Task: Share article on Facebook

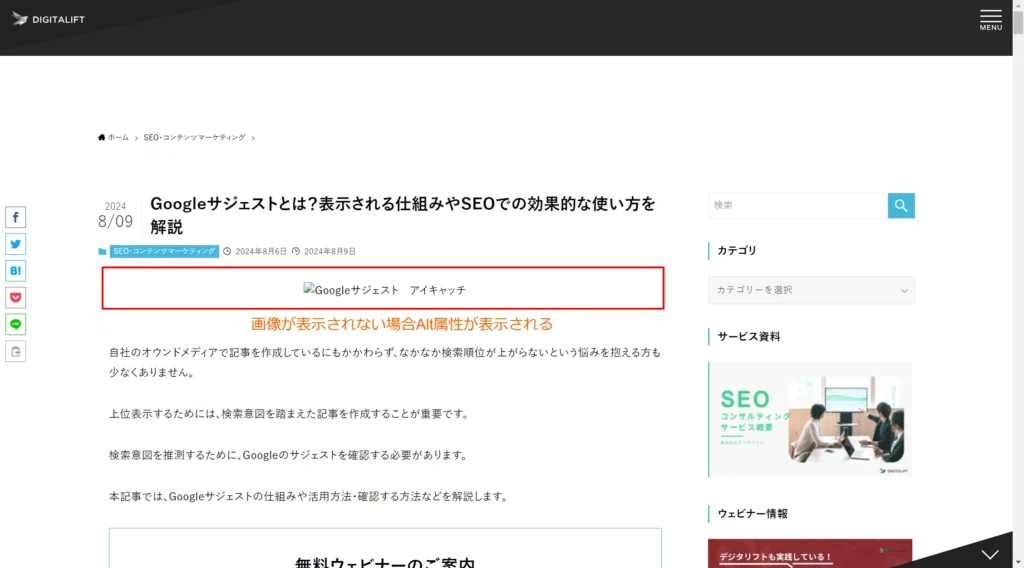Action: coord(16,217)
